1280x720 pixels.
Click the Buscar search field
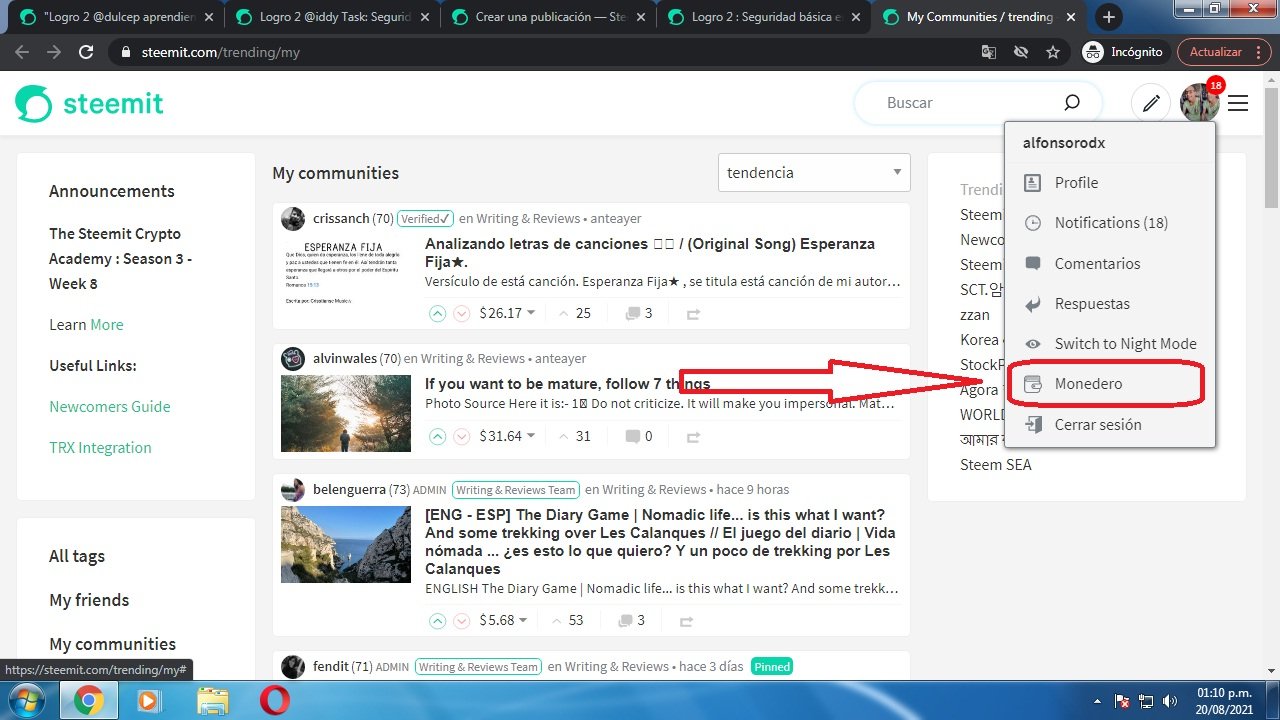click(x=960, y=103)
